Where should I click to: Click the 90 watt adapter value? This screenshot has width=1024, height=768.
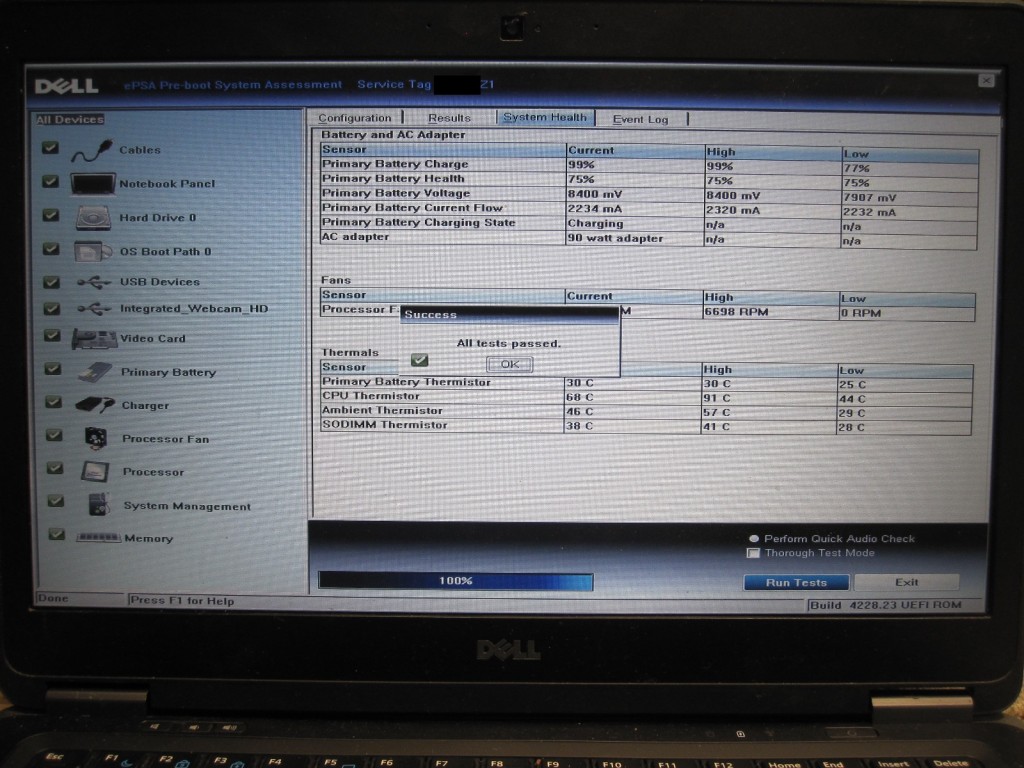(x=615, y=238)
